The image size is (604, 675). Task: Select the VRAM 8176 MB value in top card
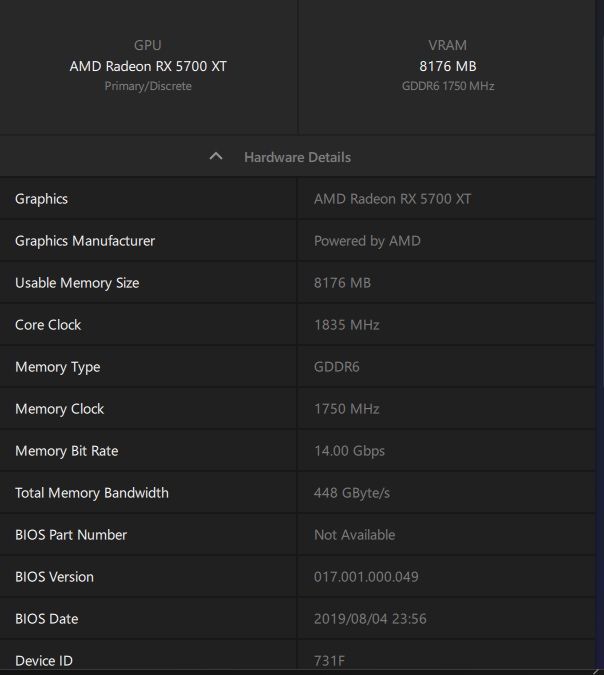[448, 66]
